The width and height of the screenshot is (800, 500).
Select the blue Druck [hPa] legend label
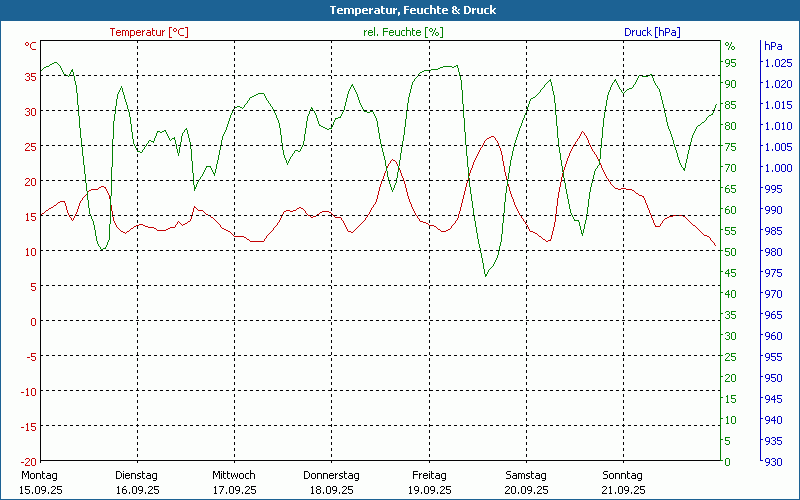click(x=651, y=32)
